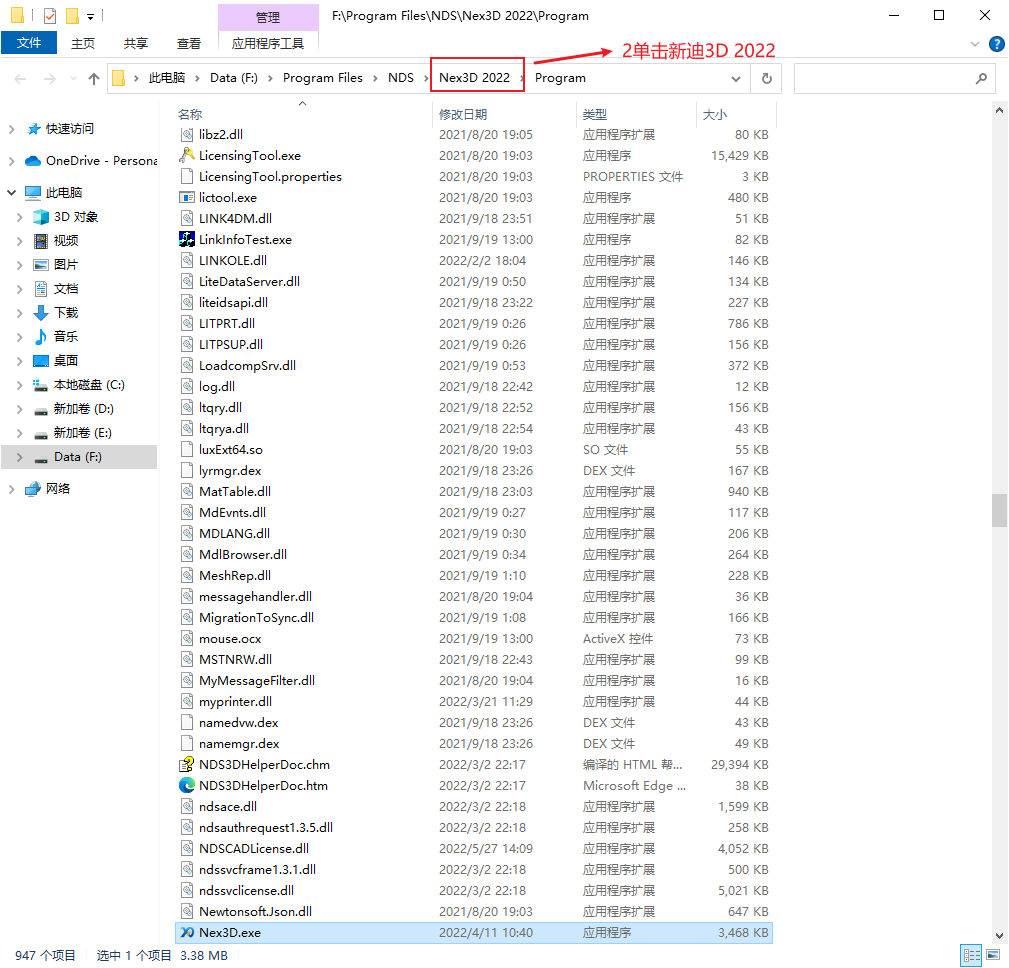Image resolution: width=1009 pixels, height=968 pixels.
Task: Switch to details view icon in status bar
Action: pyautogui.click(x=971, y=955)
